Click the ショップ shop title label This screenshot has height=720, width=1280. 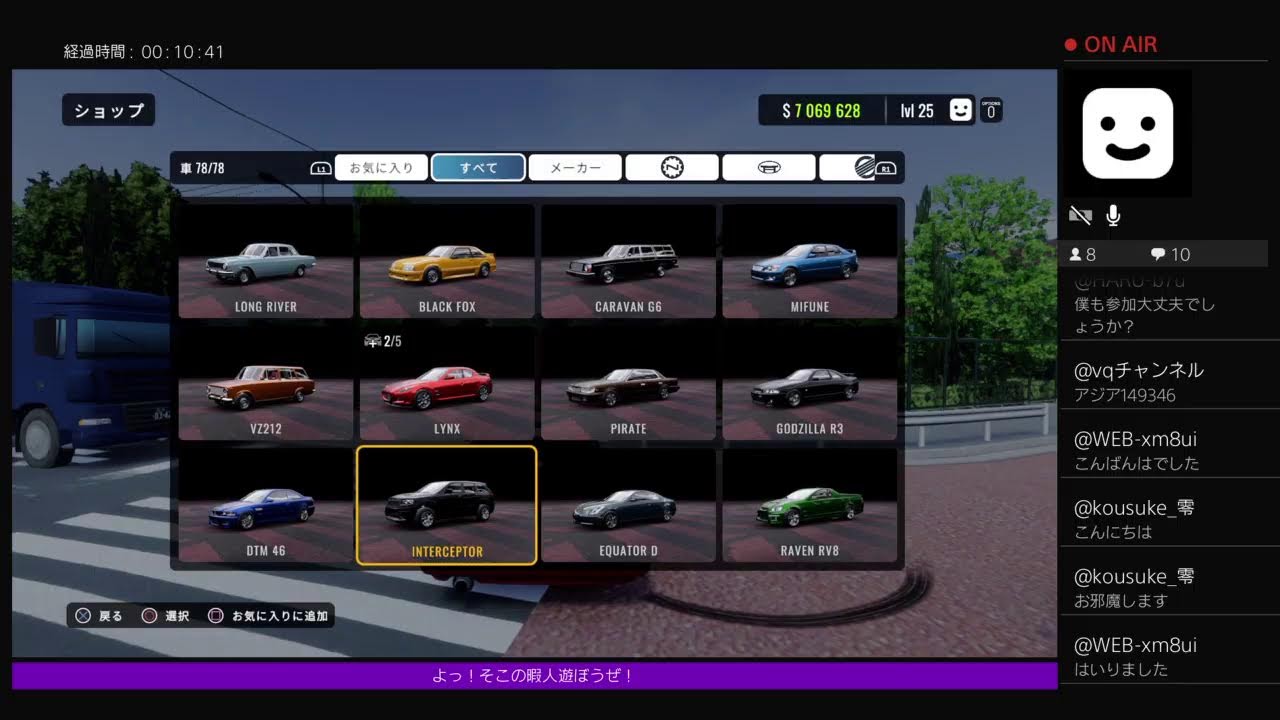click(x=109, y=110)
